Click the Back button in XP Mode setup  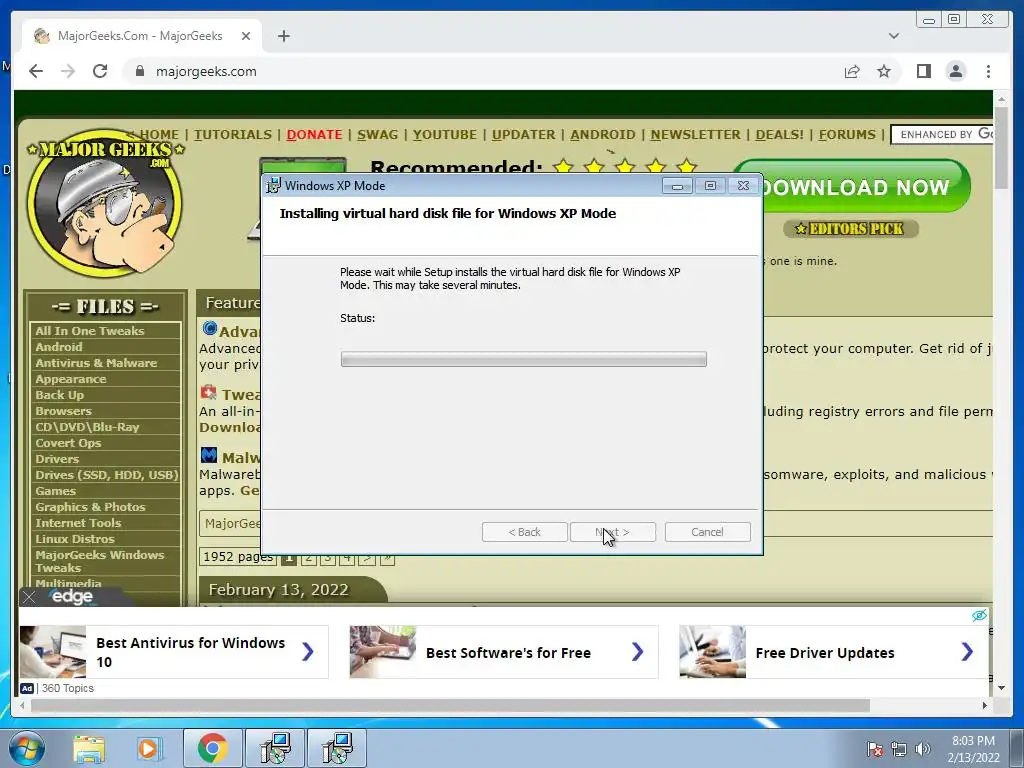524,532
